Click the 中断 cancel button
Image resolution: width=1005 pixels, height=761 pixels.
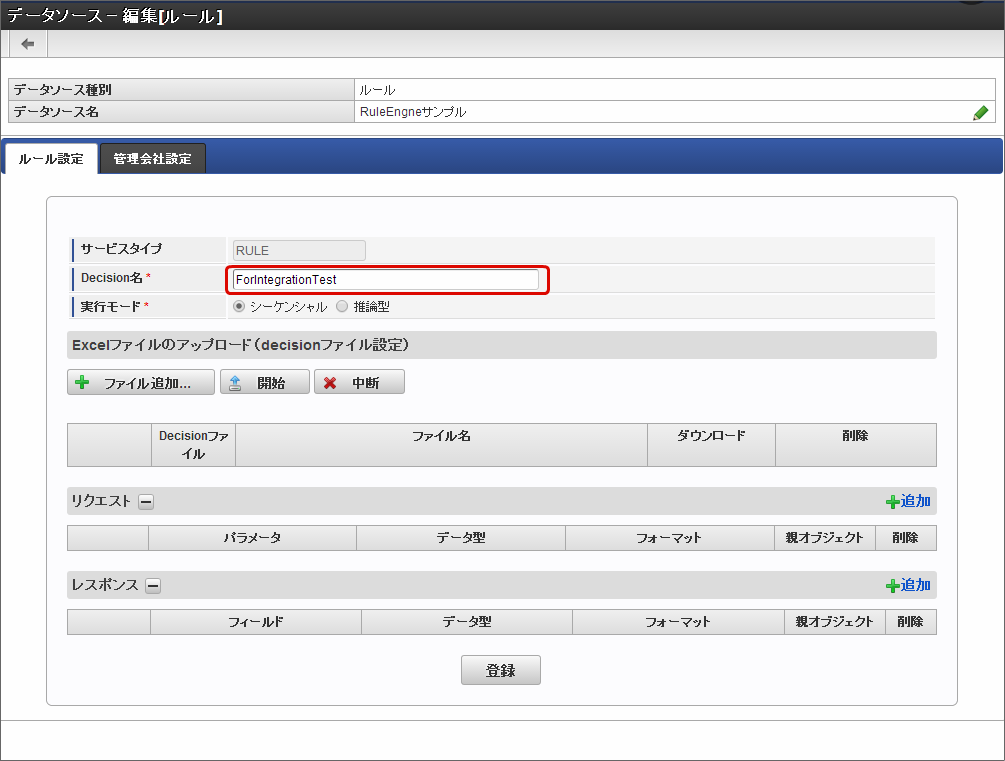pyautogui.click(x=360, y=383)
